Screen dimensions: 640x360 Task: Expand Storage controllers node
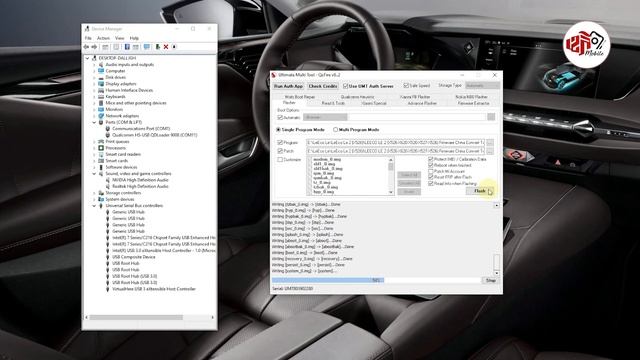[x=94, y=193]
